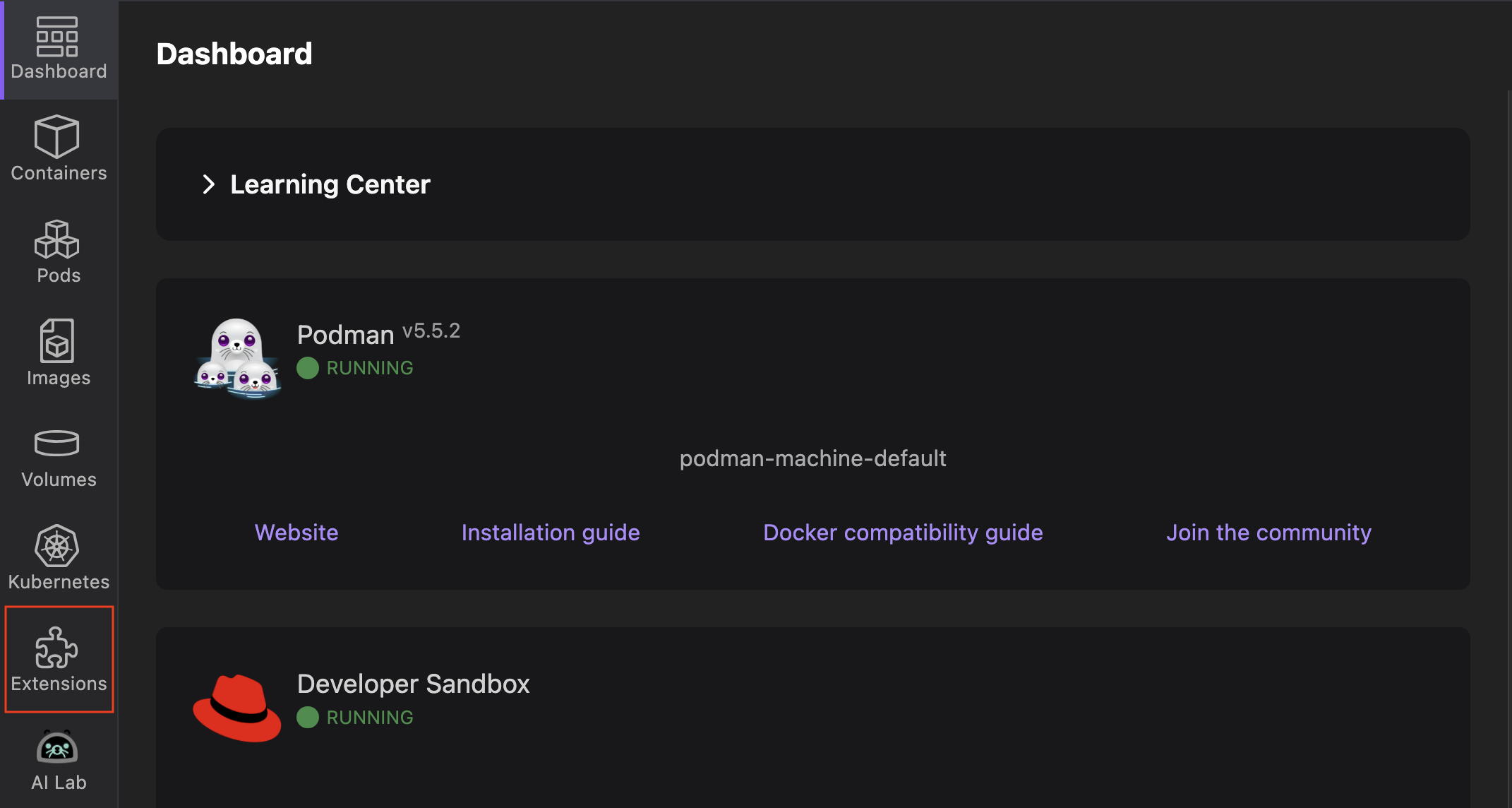
Task: Open the Installation guide
Action: pyautogui.click(x=550, y=533)
